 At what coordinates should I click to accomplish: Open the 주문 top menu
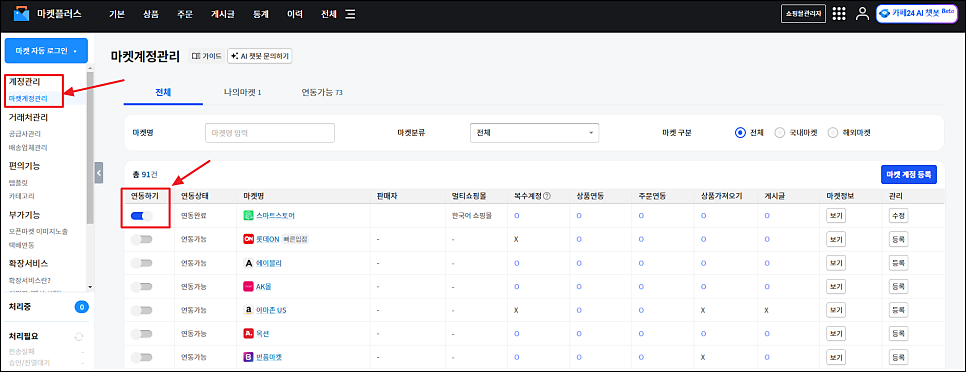pos(185,14)
